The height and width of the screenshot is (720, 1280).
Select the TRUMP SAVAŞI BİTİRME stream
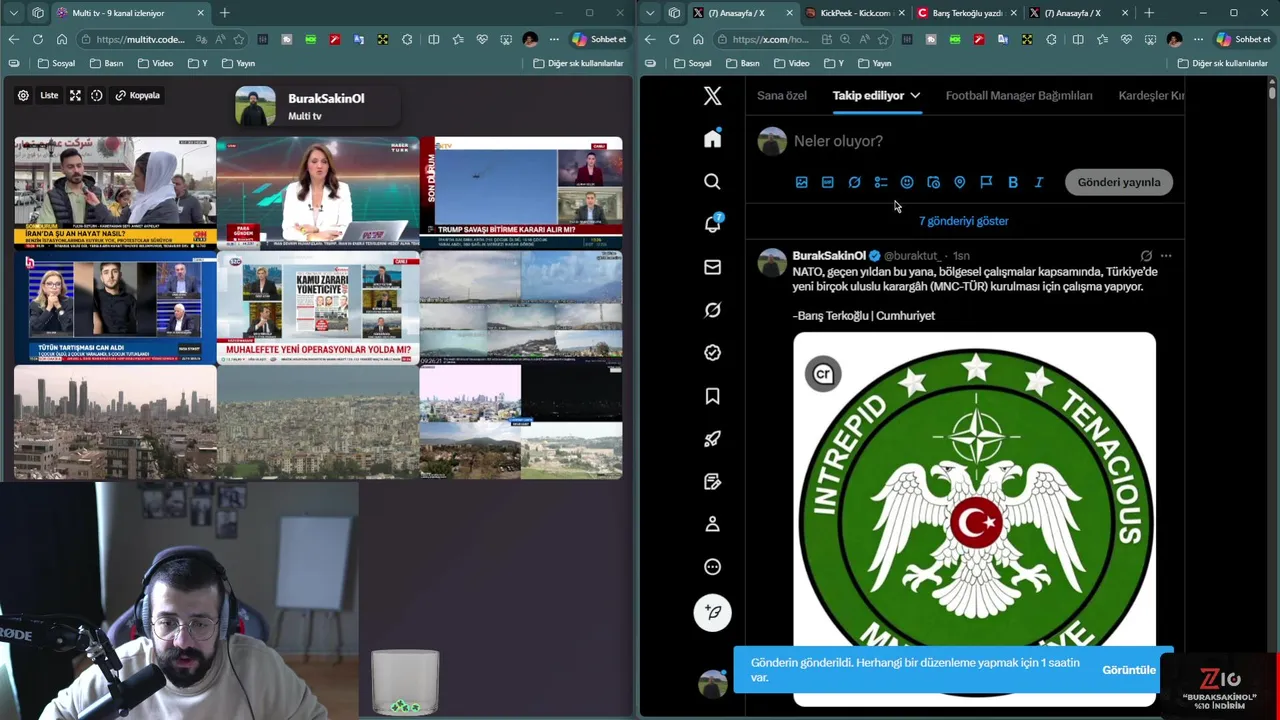521,192
